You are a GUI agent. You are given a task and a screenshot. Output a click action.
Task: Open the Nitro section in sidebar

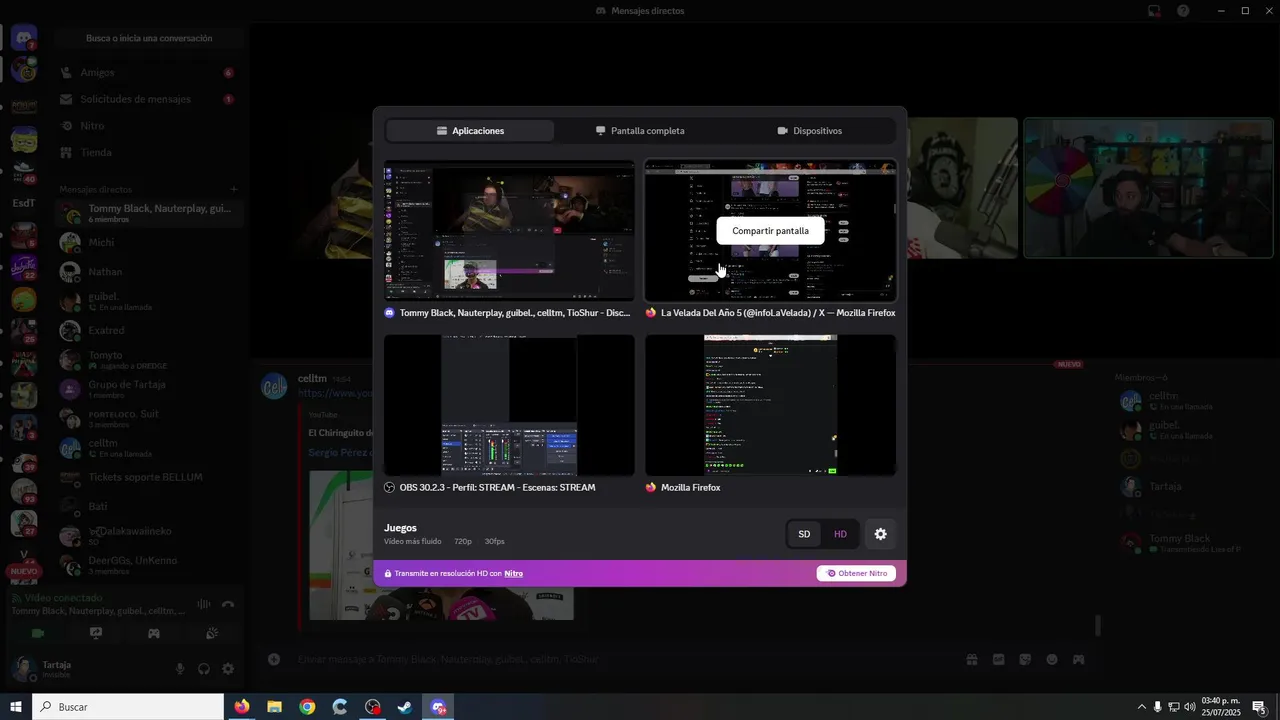click(x=148, y=126)
